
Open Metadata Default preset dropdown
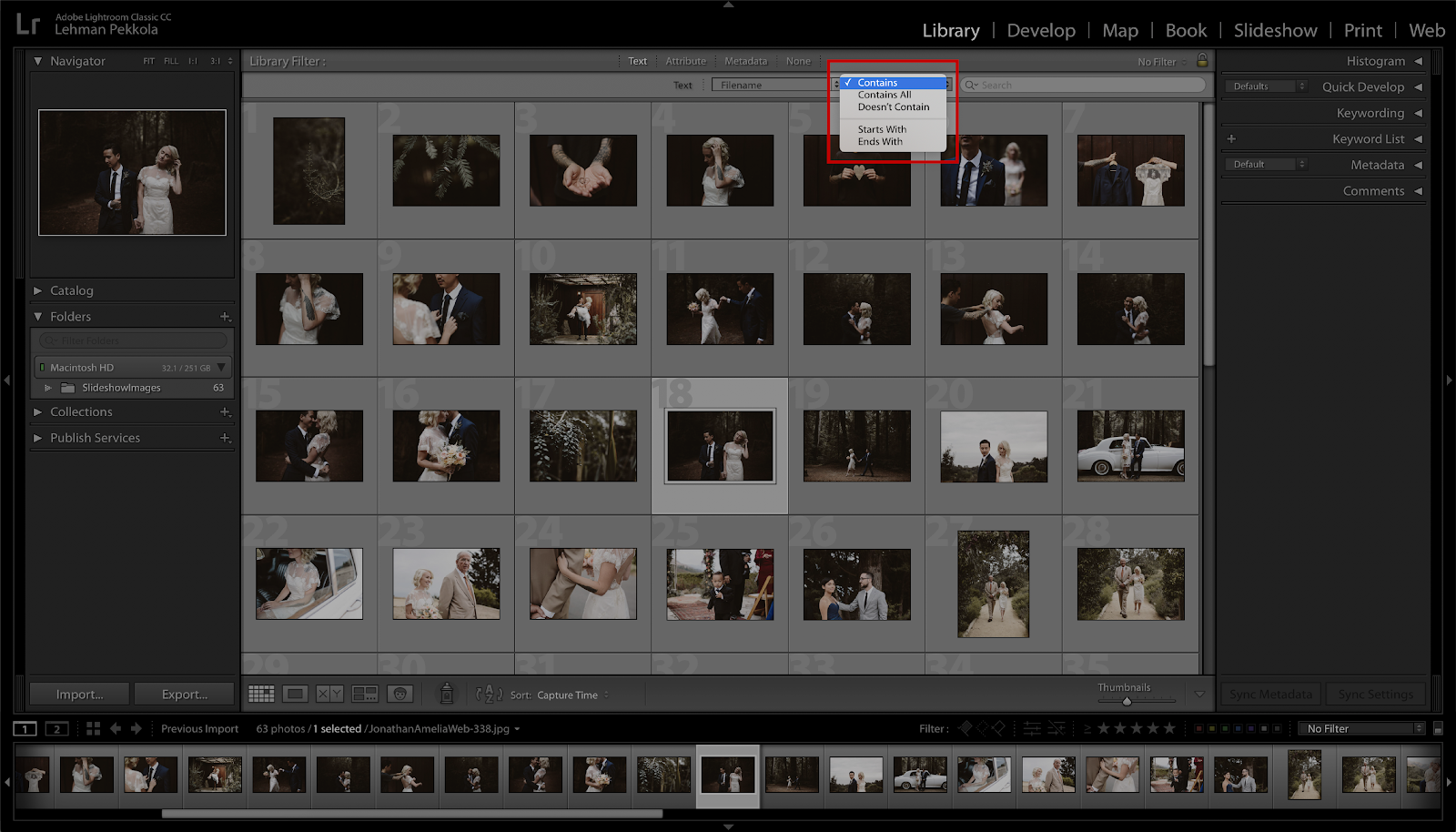pos(1267,165)
